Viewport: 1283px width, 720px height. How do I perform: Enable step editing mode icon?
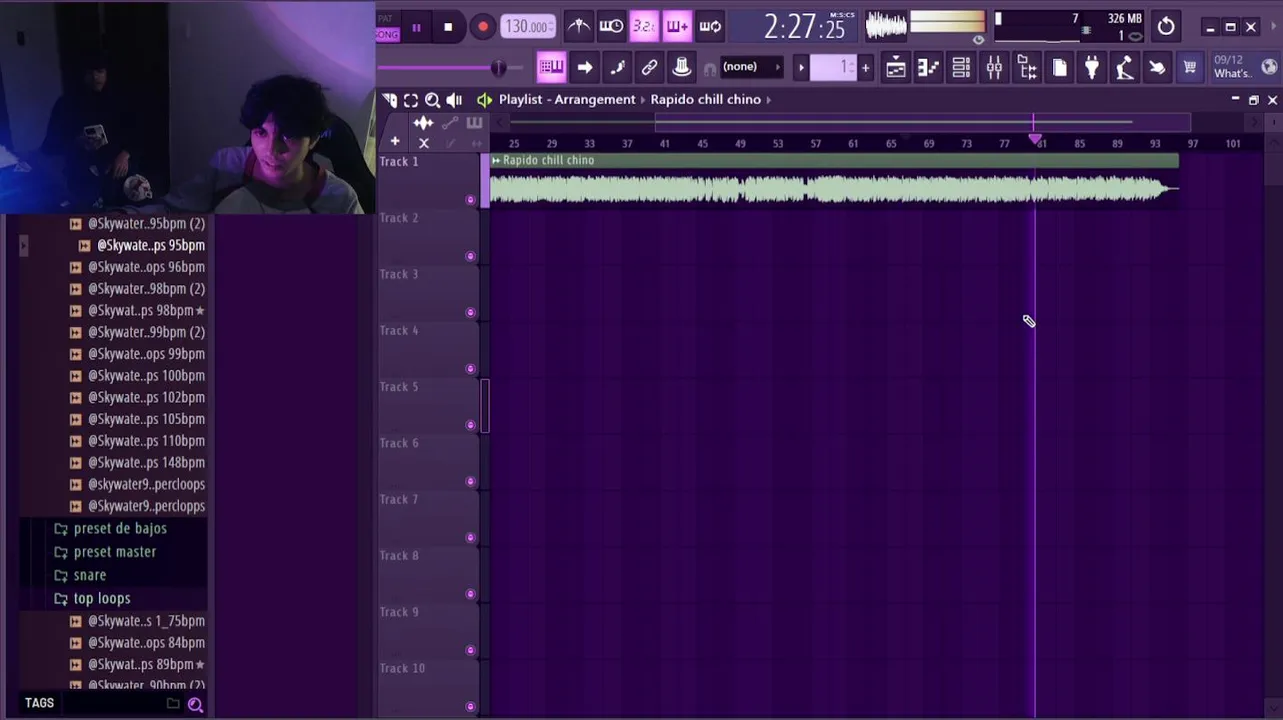(x=617, y=67)
